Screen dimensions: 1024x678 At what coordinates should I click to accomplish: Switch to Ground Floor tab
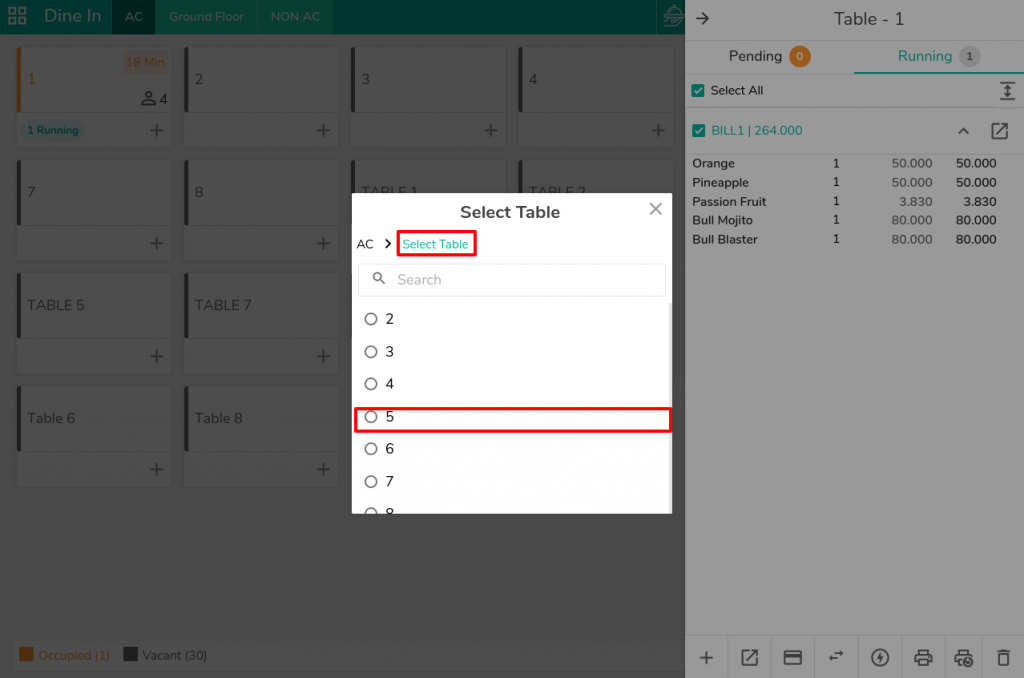tap(206, 16)
